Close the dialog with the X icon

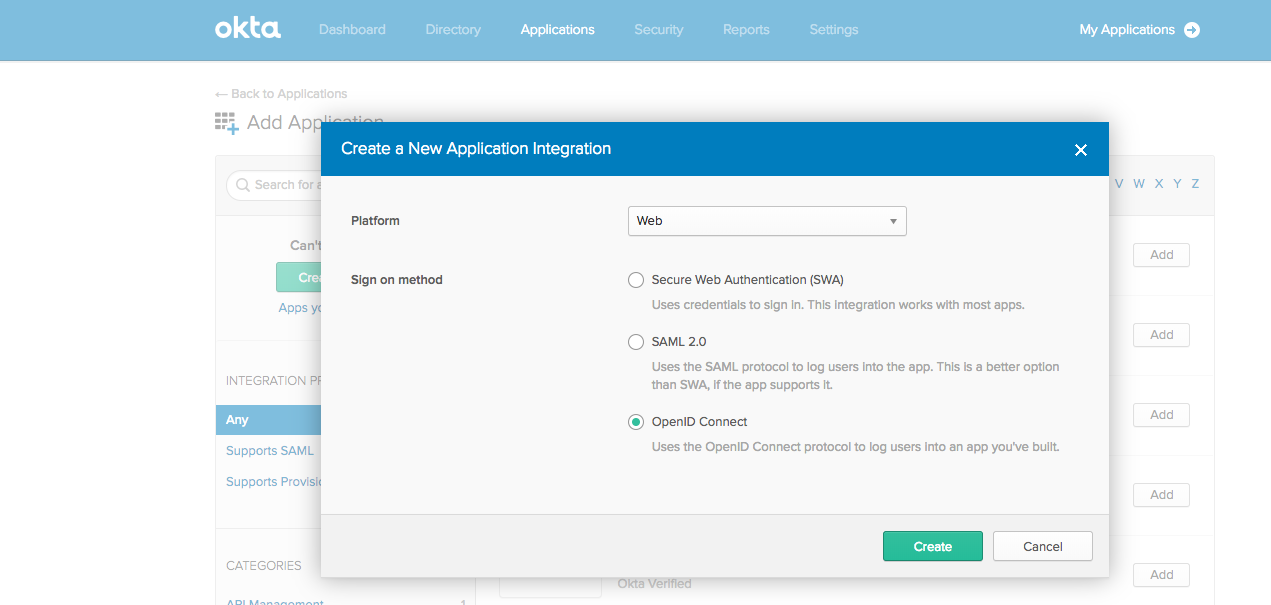coord(1080,150)
